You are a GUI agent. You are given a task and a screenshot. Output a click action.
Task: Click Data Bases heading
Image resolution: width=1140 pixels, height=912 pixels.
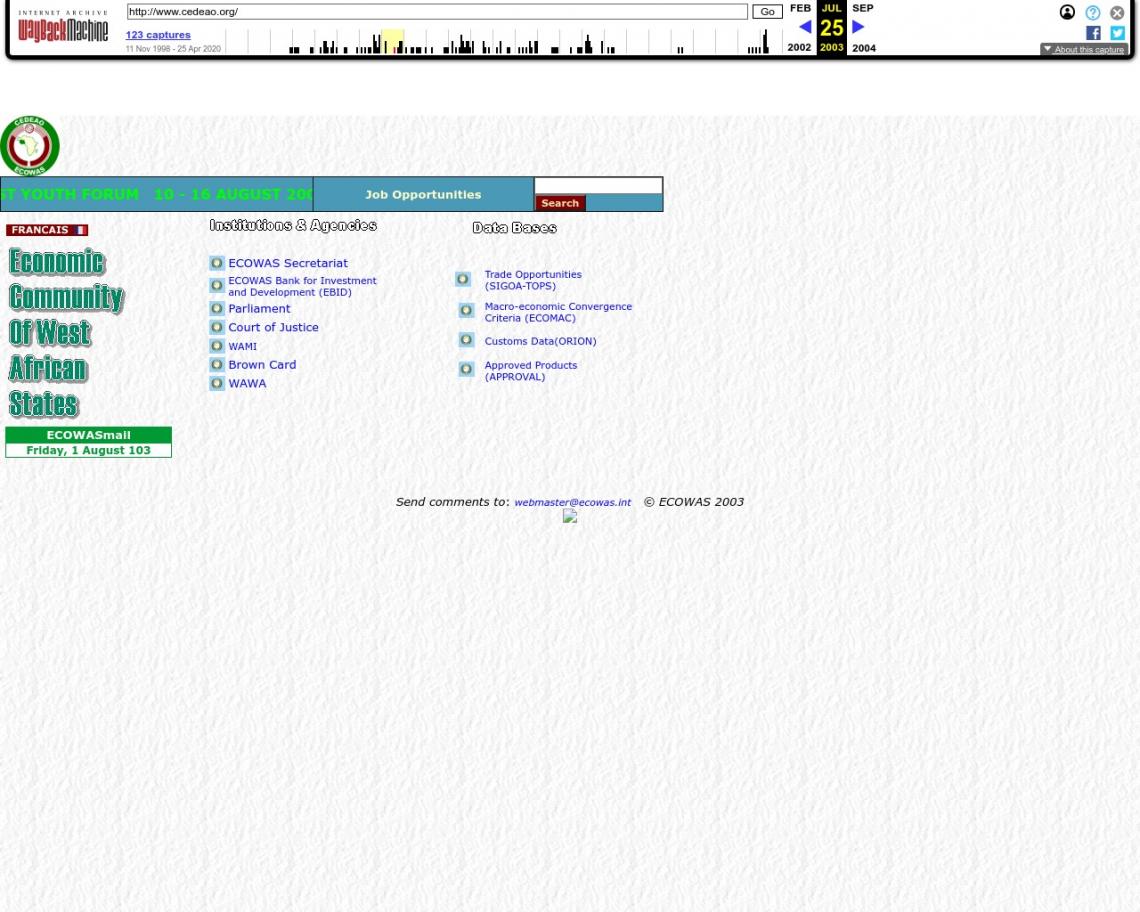pos(514,228)
